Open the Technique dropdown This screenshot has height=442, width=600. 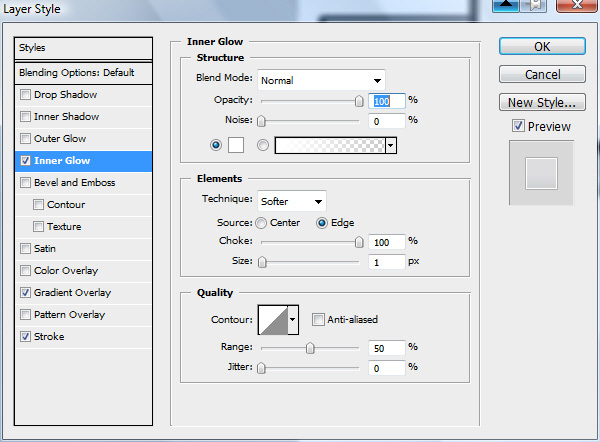(x=292, y=201)
